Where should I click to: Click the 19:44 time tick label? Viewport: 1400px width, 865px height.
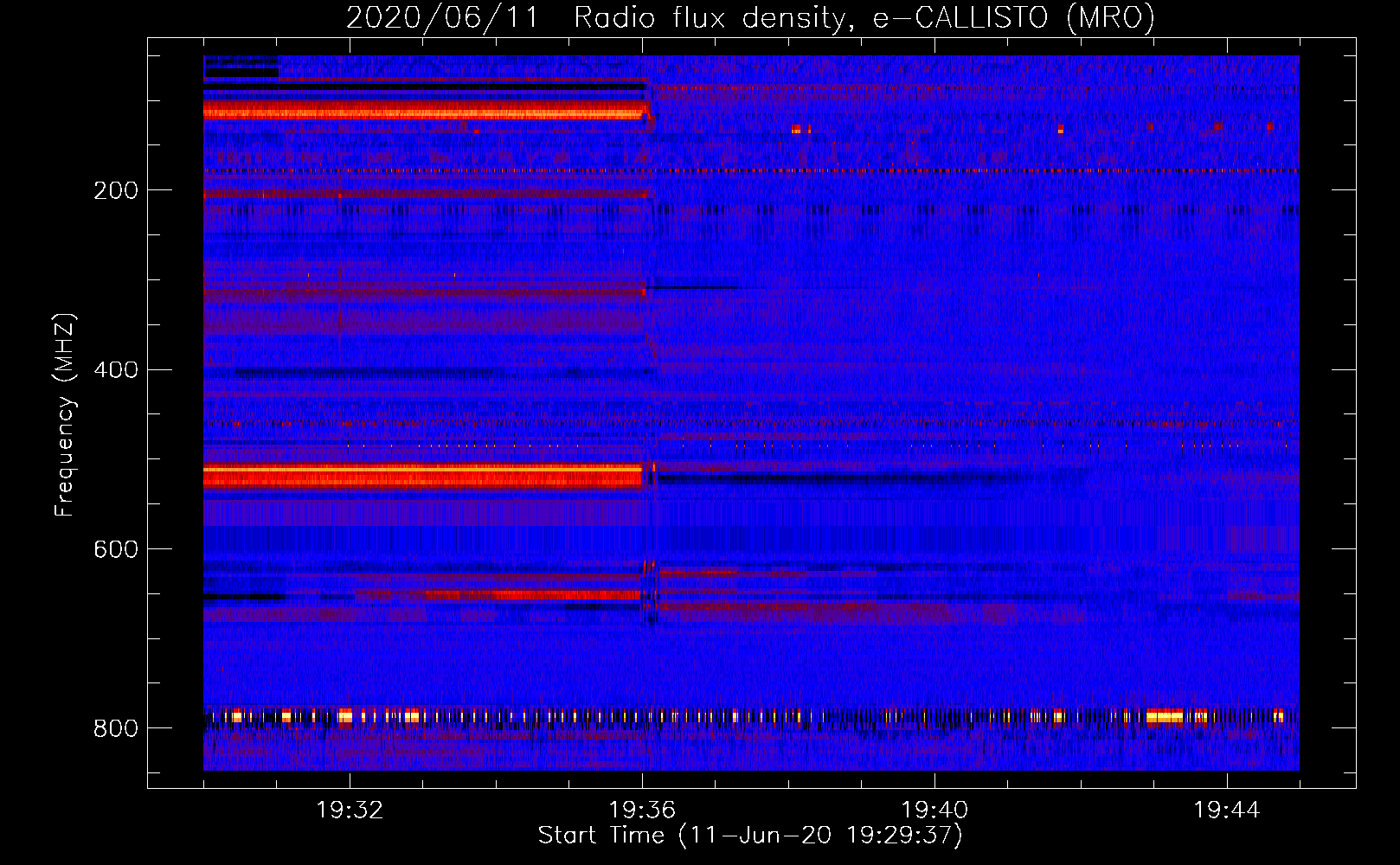(x=1227, y=811)
